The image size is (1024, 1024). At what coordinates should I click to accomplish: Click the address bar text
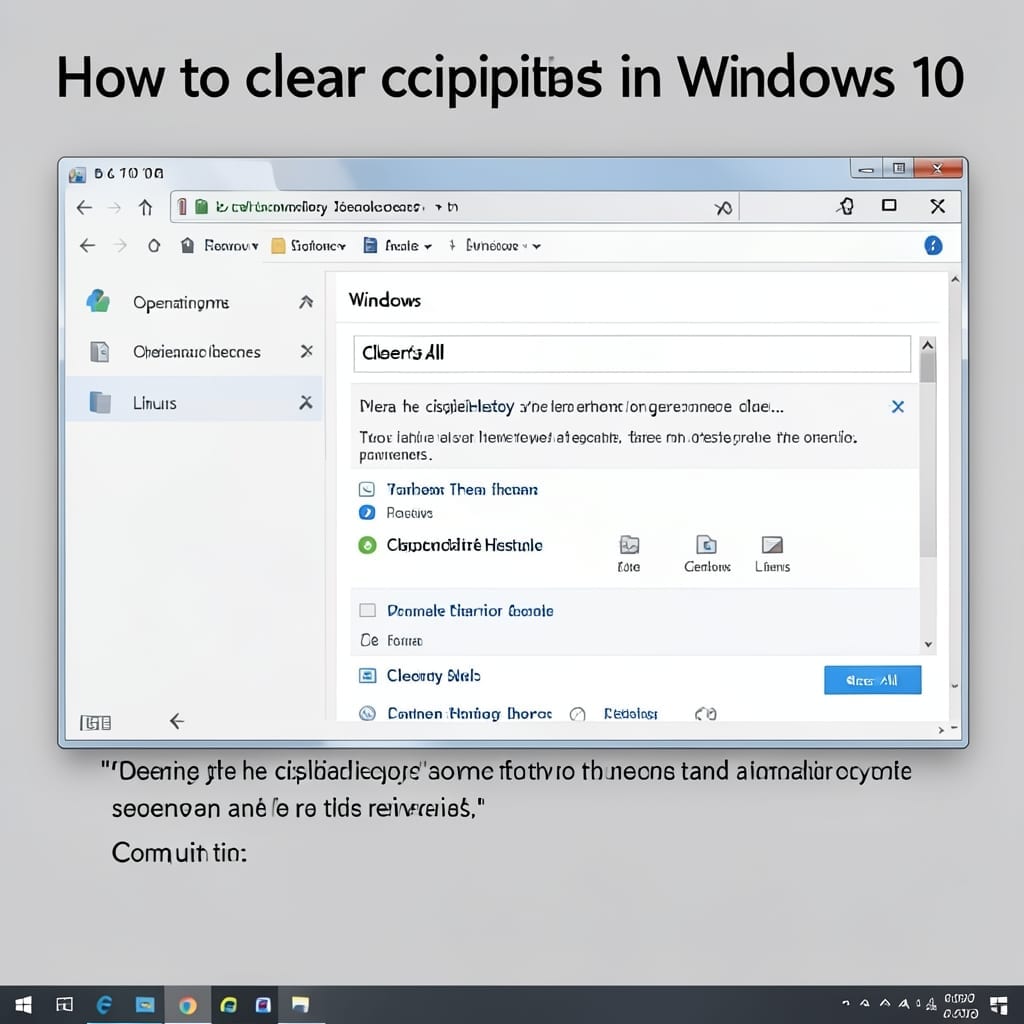336,207
